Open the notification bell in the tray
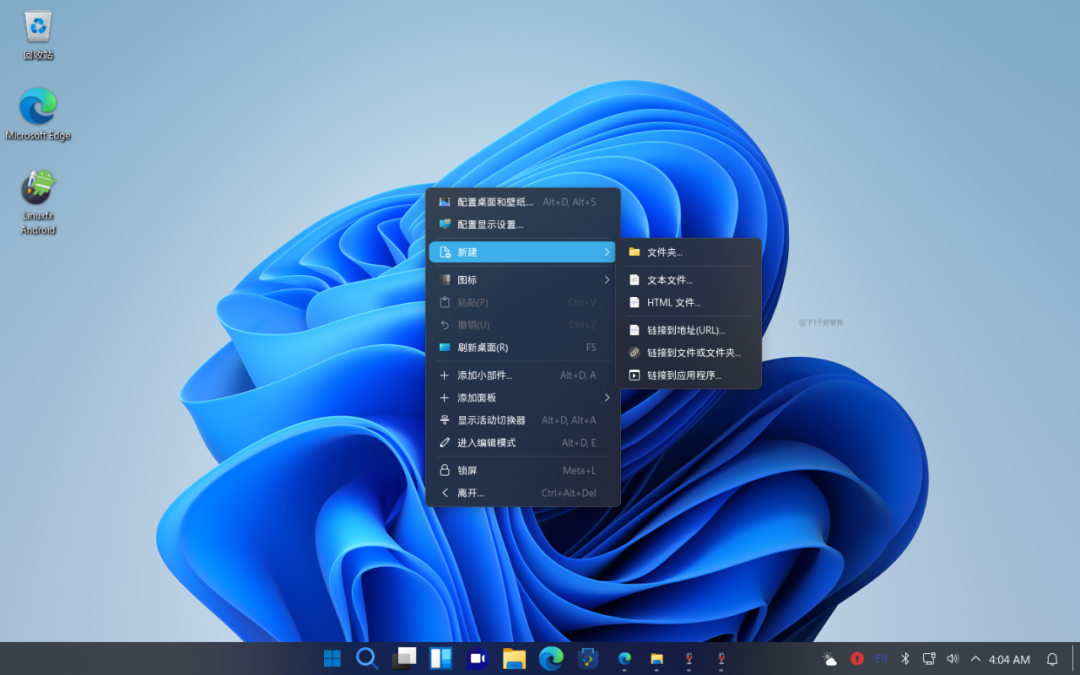 [x=1052, y=659]
